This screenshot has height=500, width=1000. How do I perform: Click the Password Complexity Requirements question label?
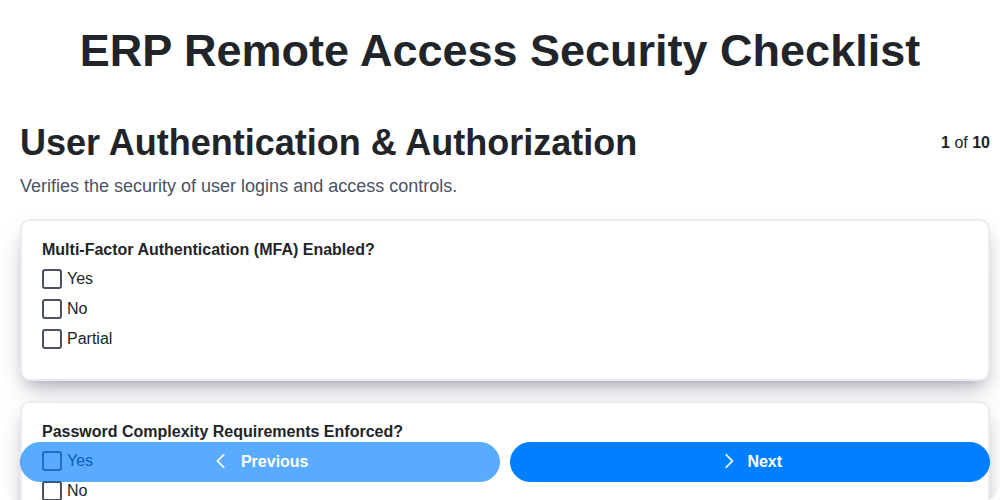(x=222, y=431)
